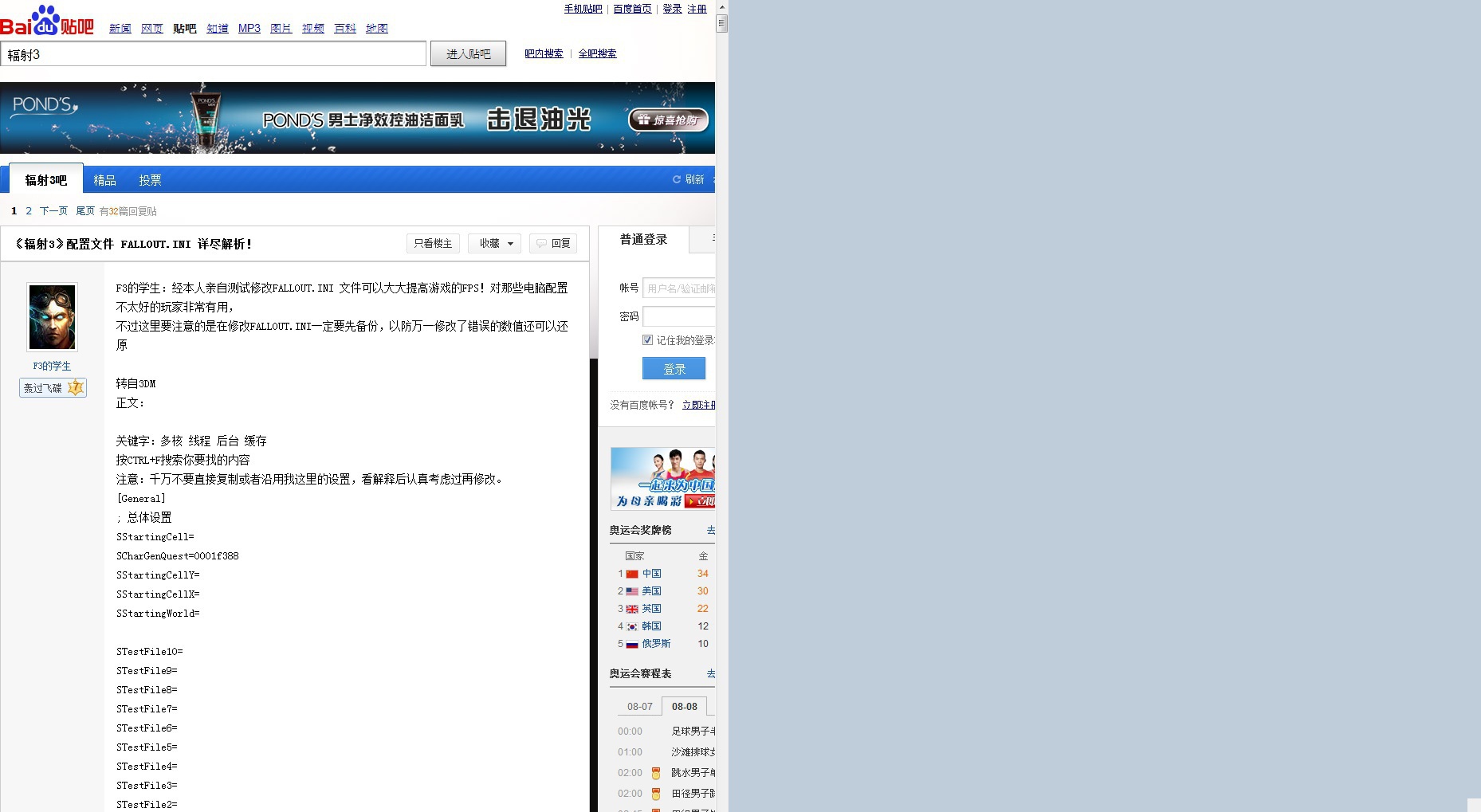This screenshot has height=812, width=1481.
Task: Click the 奥运会奖牌榜 heading
Action: [641, 531]
